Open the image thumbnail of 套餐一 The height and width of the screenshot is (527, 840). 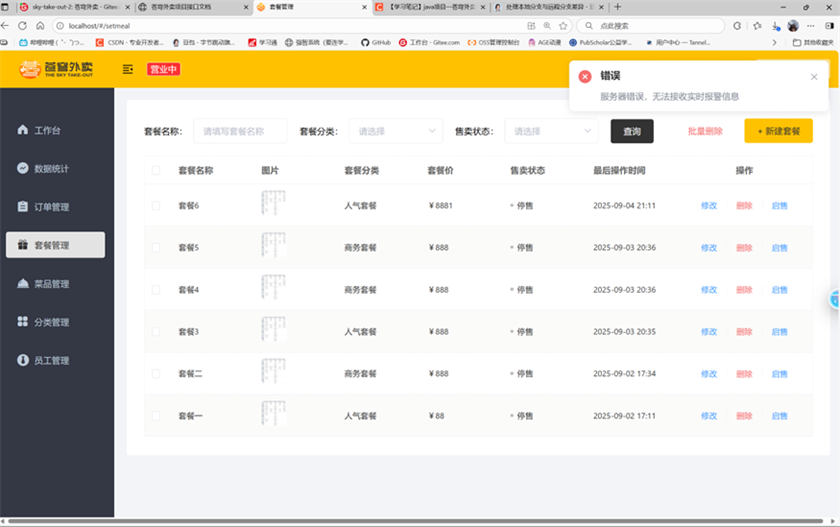(x=273, y=413)
